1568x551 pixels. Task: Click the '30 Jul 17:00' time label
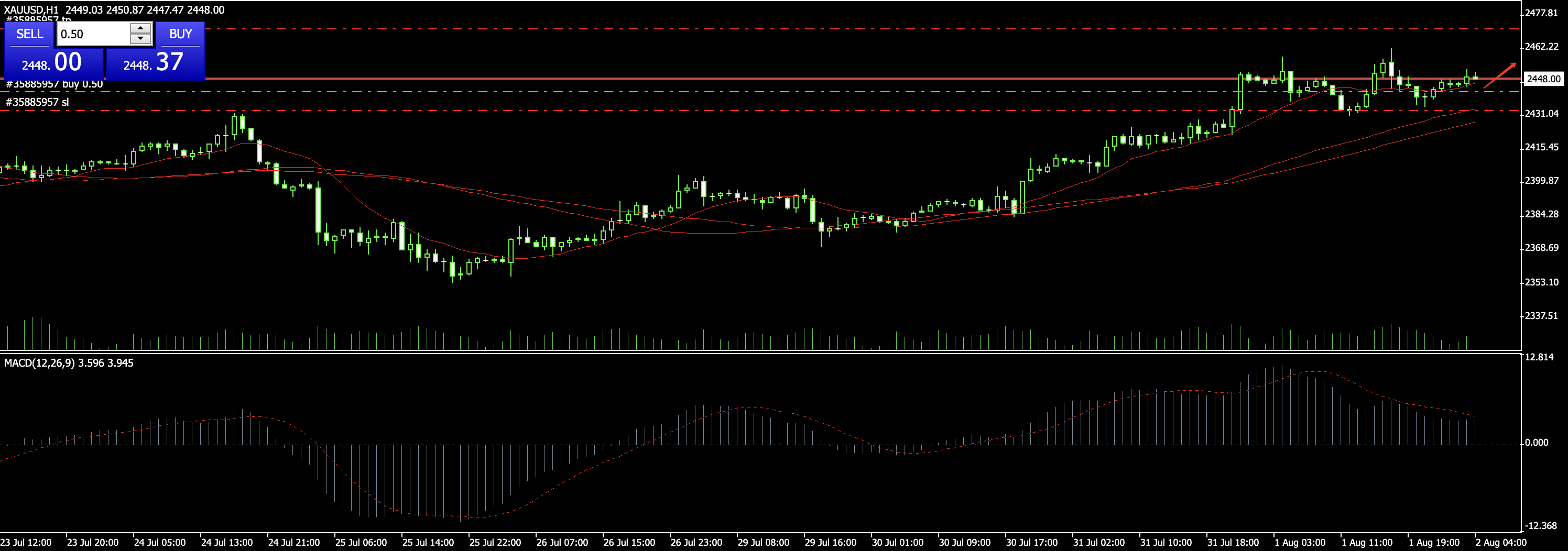[x=1032, y=543]
